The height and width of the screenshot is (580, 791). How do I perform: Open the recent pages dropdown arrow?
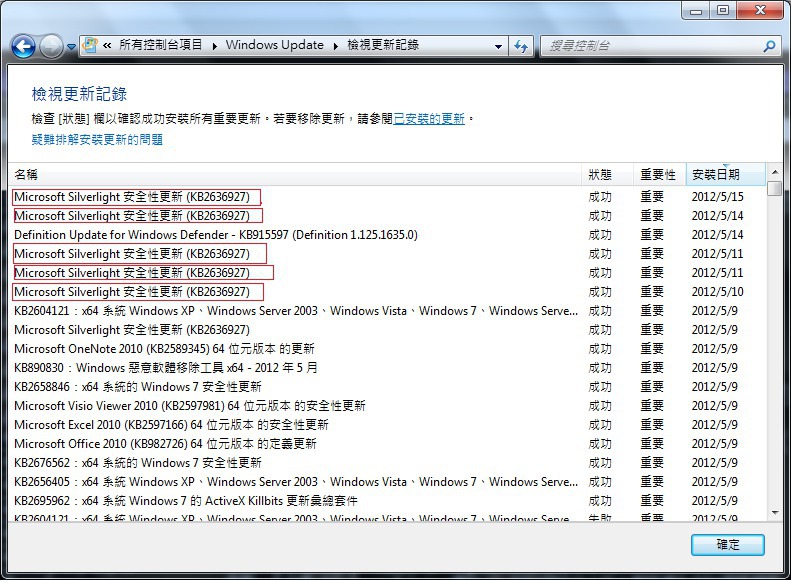(x=71, y=47)
